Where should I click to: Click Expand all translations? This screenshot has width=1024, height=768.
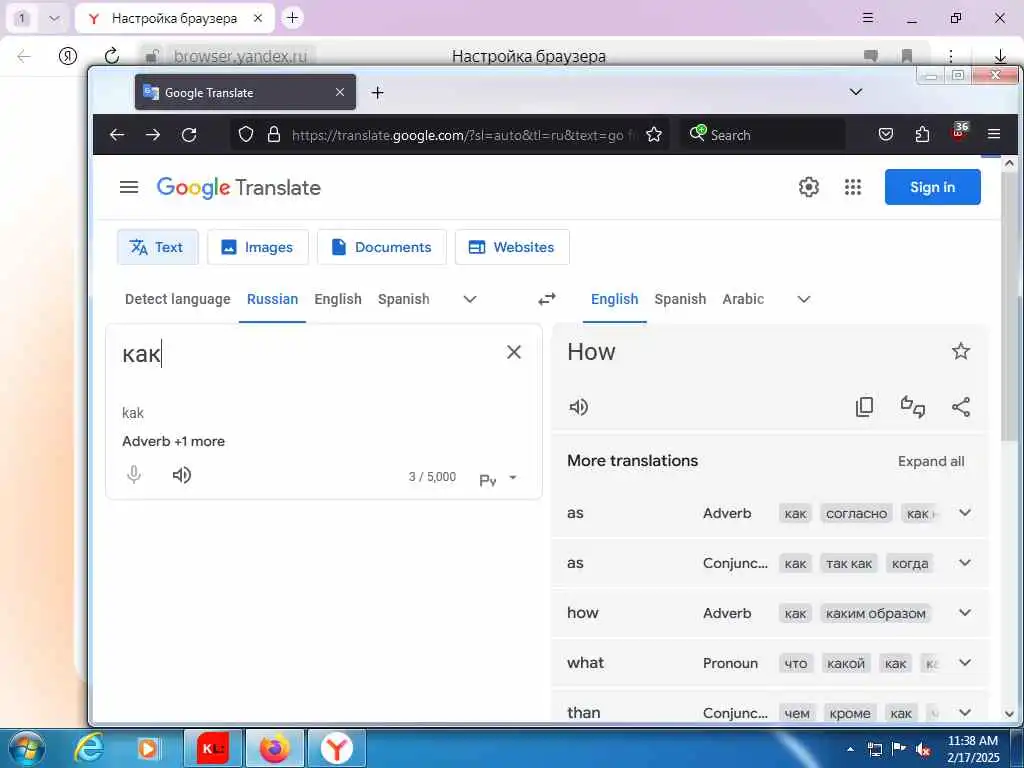coord(931,461)
